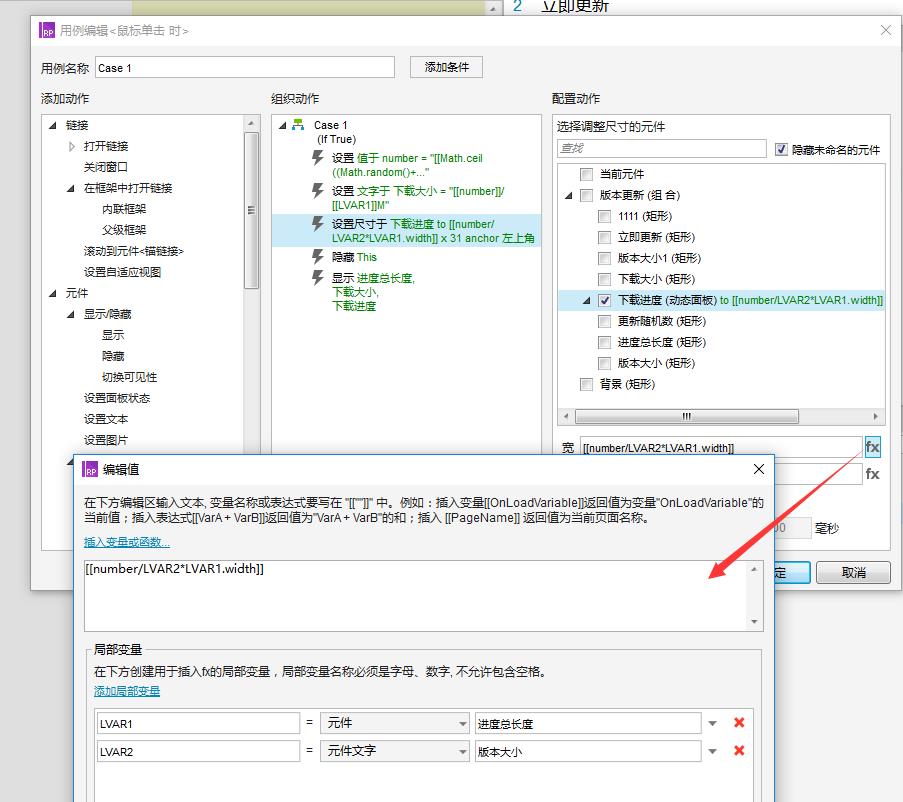Open the 进度总长度 target dropdown arrow

click(x=712, y=723)
